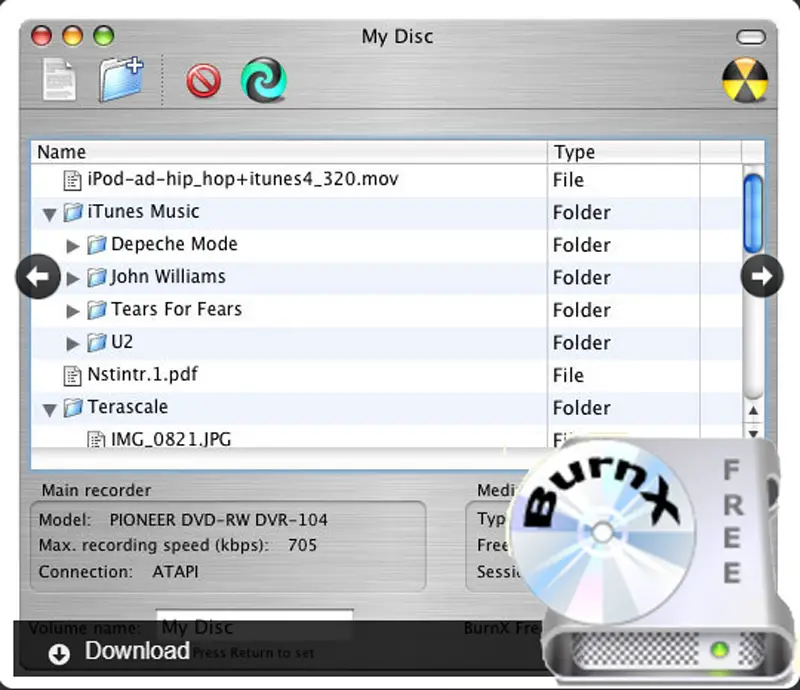This screenshot has width=800, height=690.
Task: Collapse the iTunes Music folder
Action: click(x=49, y=214)
